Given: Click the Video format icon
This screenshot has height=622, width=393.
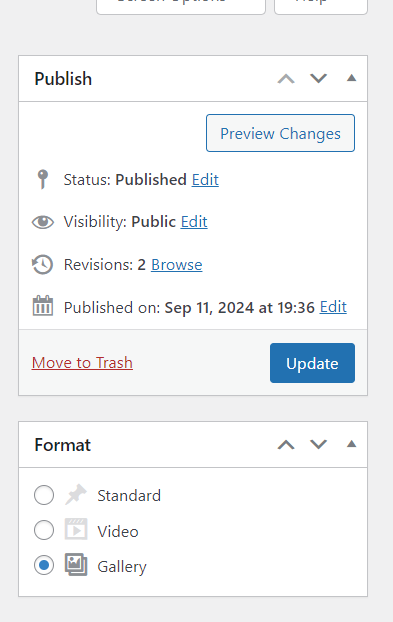Looking at the screenshot, I should [x=76, y=530].
